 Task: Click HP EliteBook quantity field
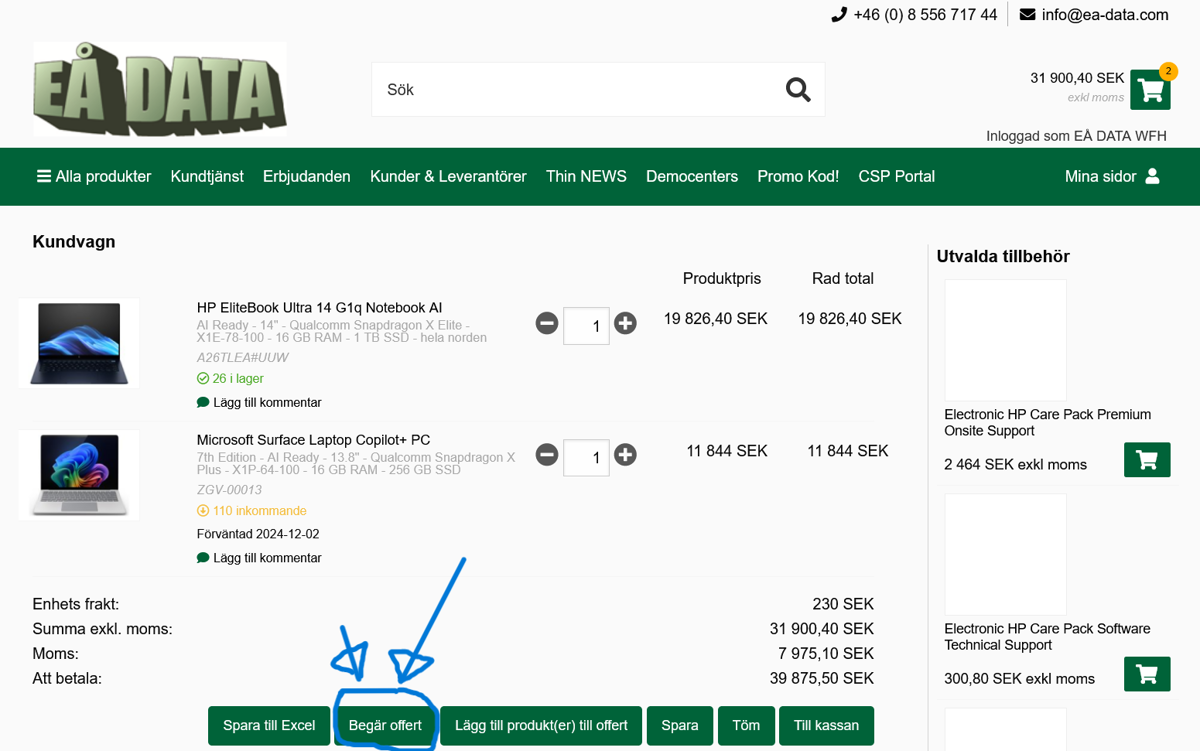586,326
